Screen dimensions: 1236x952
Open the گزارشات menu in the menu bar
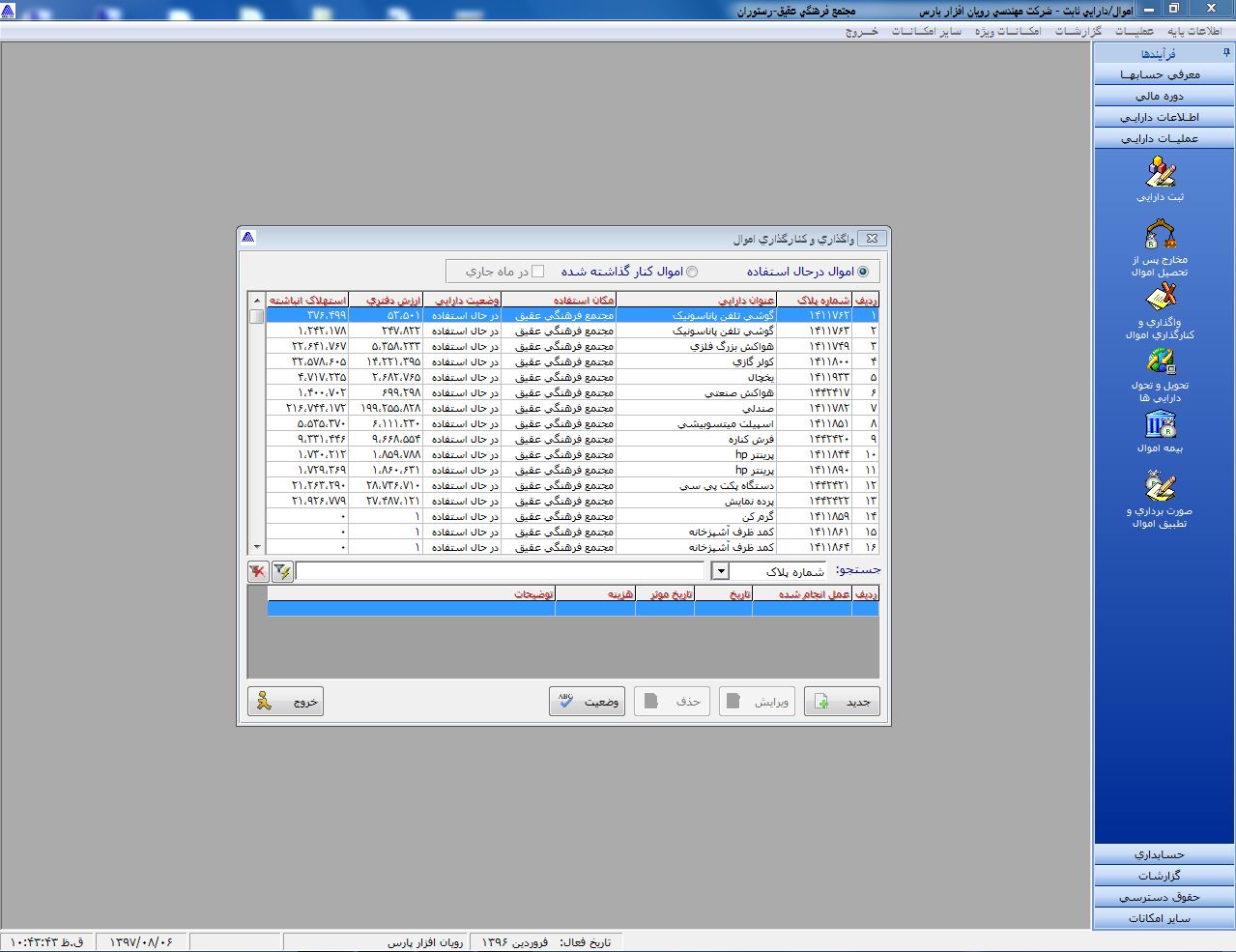[x=1078, y=31]
